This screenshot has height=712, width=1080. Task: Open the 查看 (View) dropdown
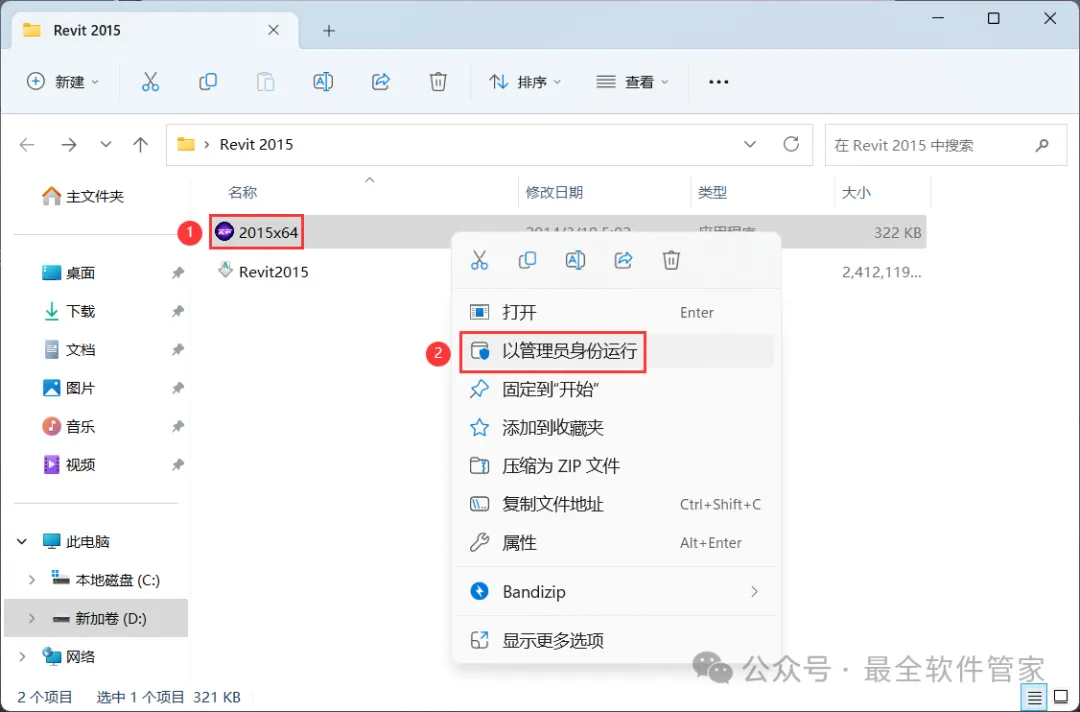coord(632,82)
